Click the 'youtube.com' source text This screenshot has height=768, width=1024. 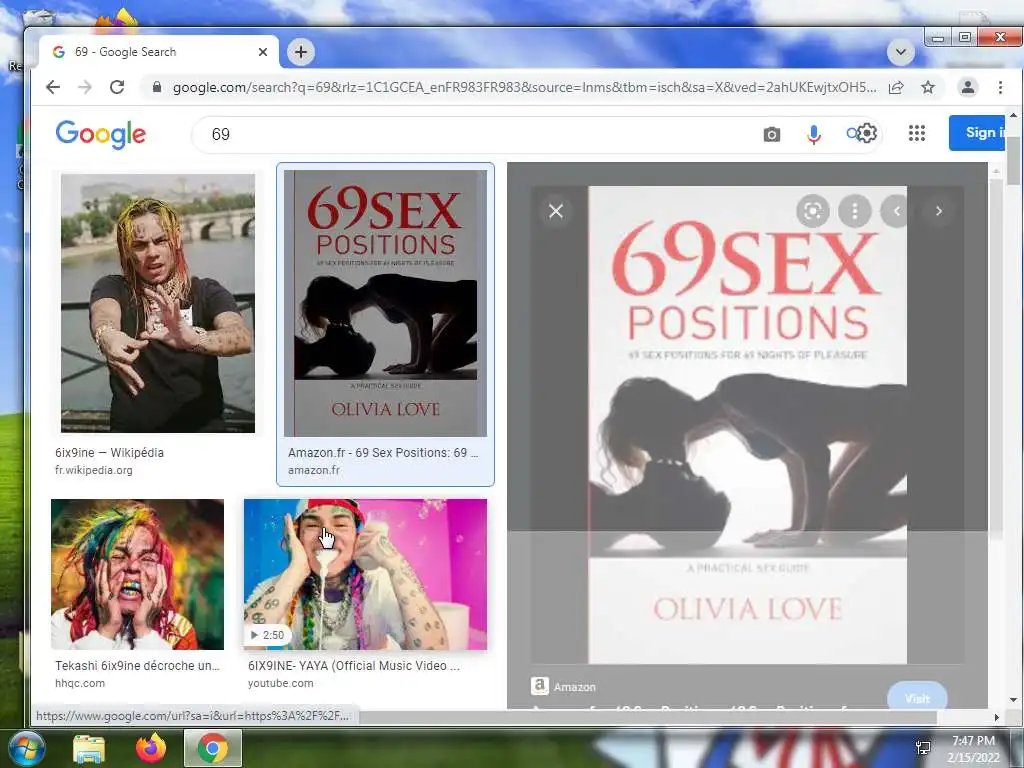point(280,683)
